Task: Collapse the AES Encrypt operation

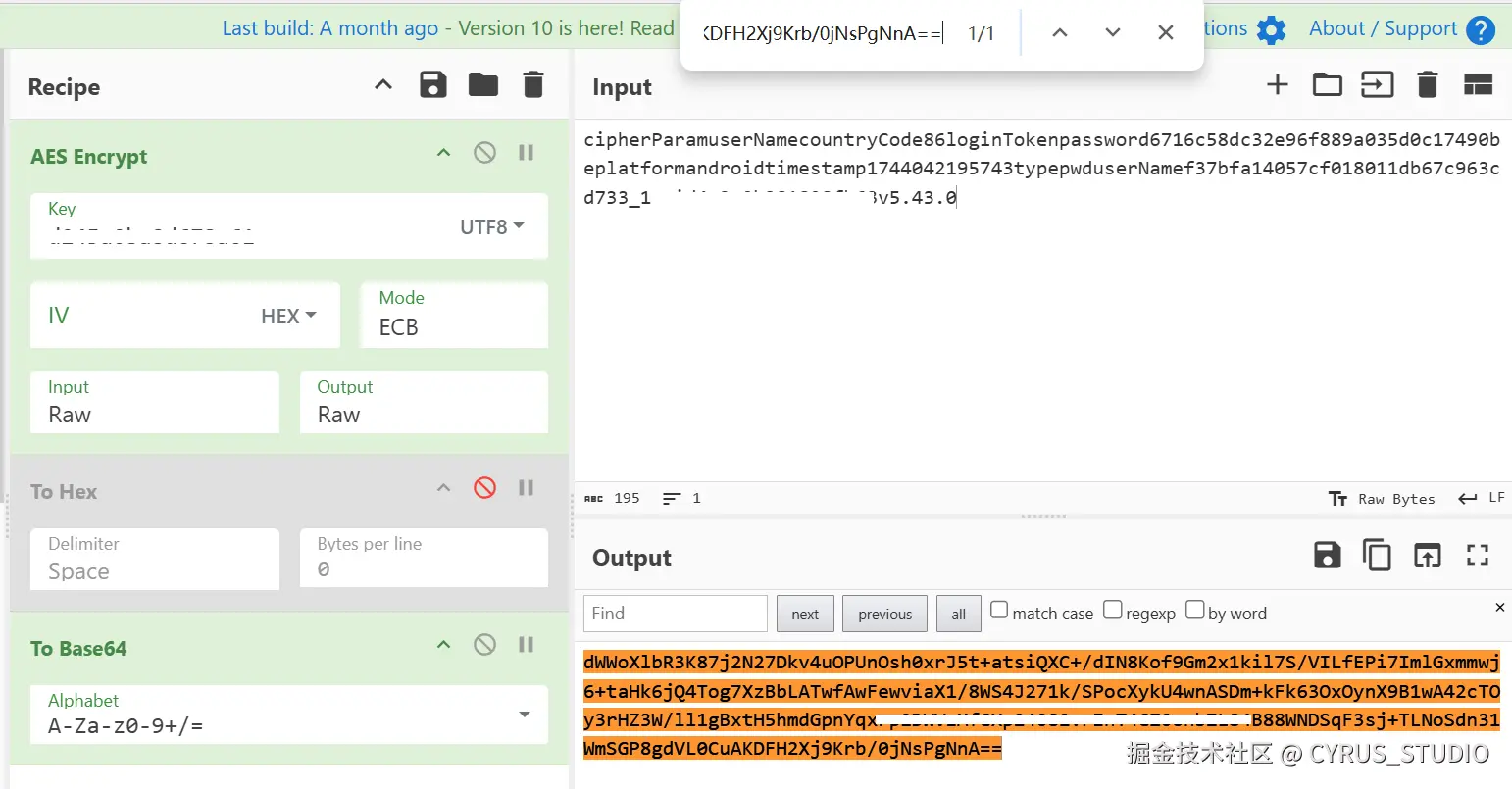Action: pyautogui.click(x=443, y=152)
